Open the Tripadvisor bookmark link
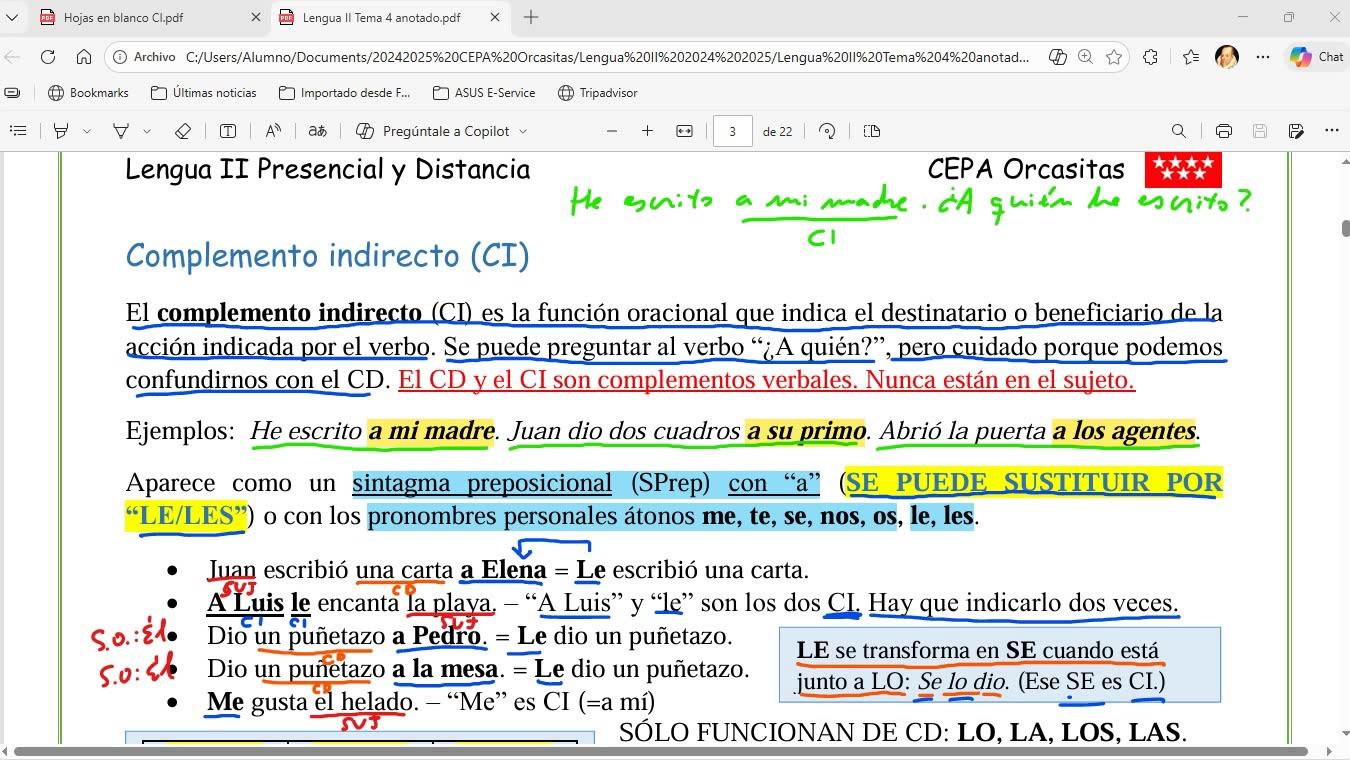Screen dimensions: 1350x760 coord(598,93)
